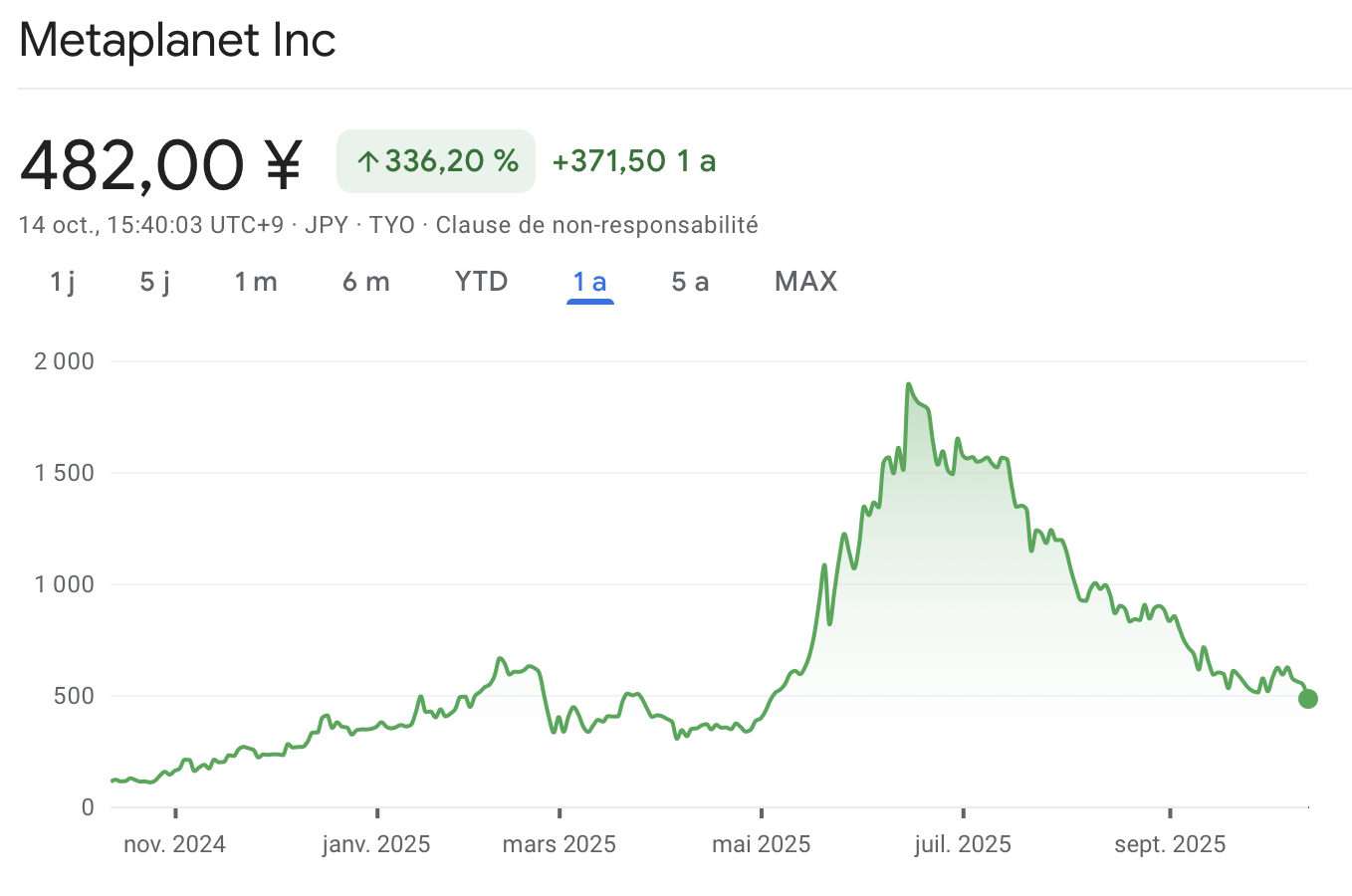Click the Metaplanet Inc title
The width and height of the screenshot is (1352, 896).
177,41
